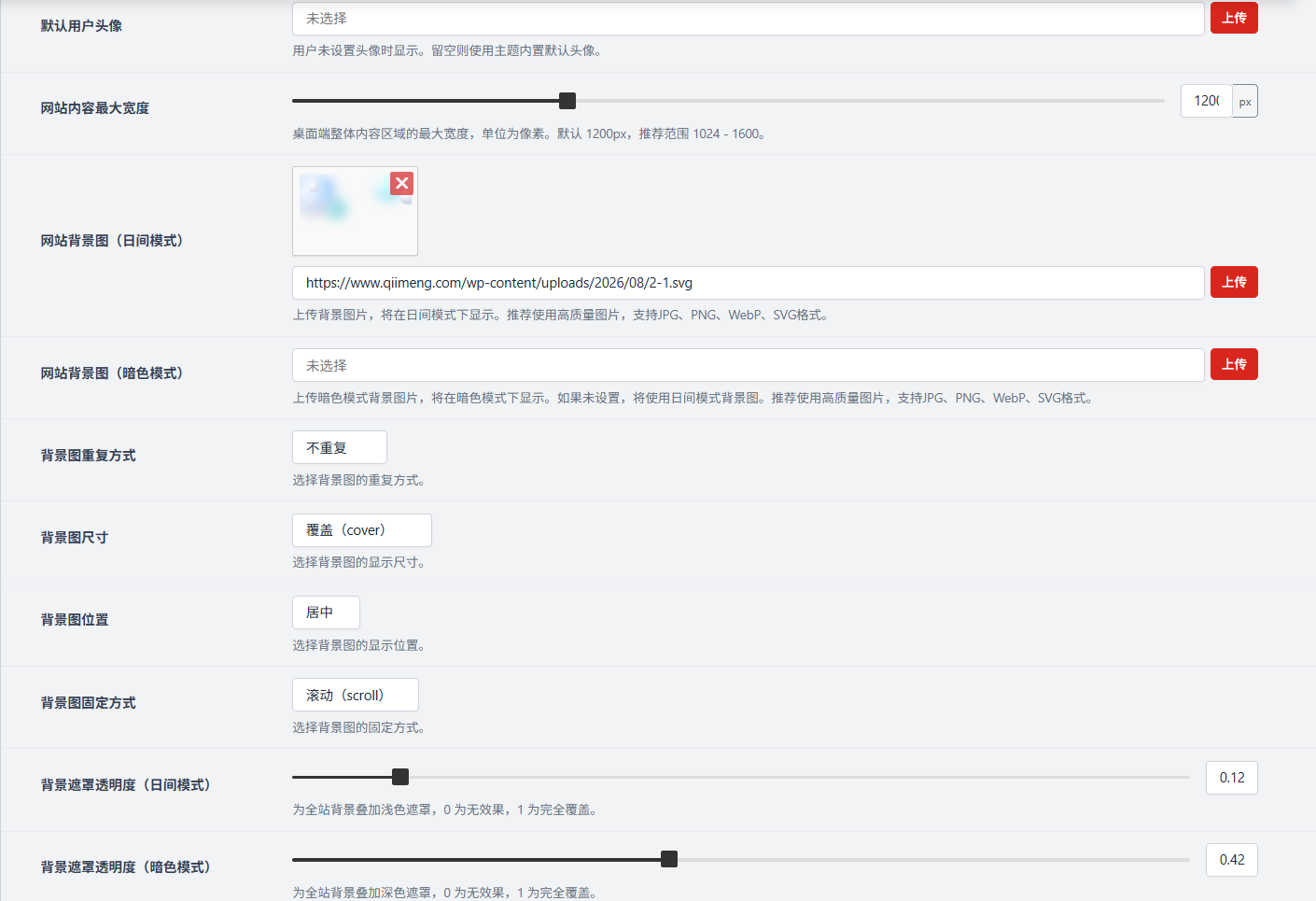Open the 背景图固定方式 dropdown showing 滚动（scroll）
Image resolution: width=1316 pixels, height=901 pixels.
pos(356,695)
